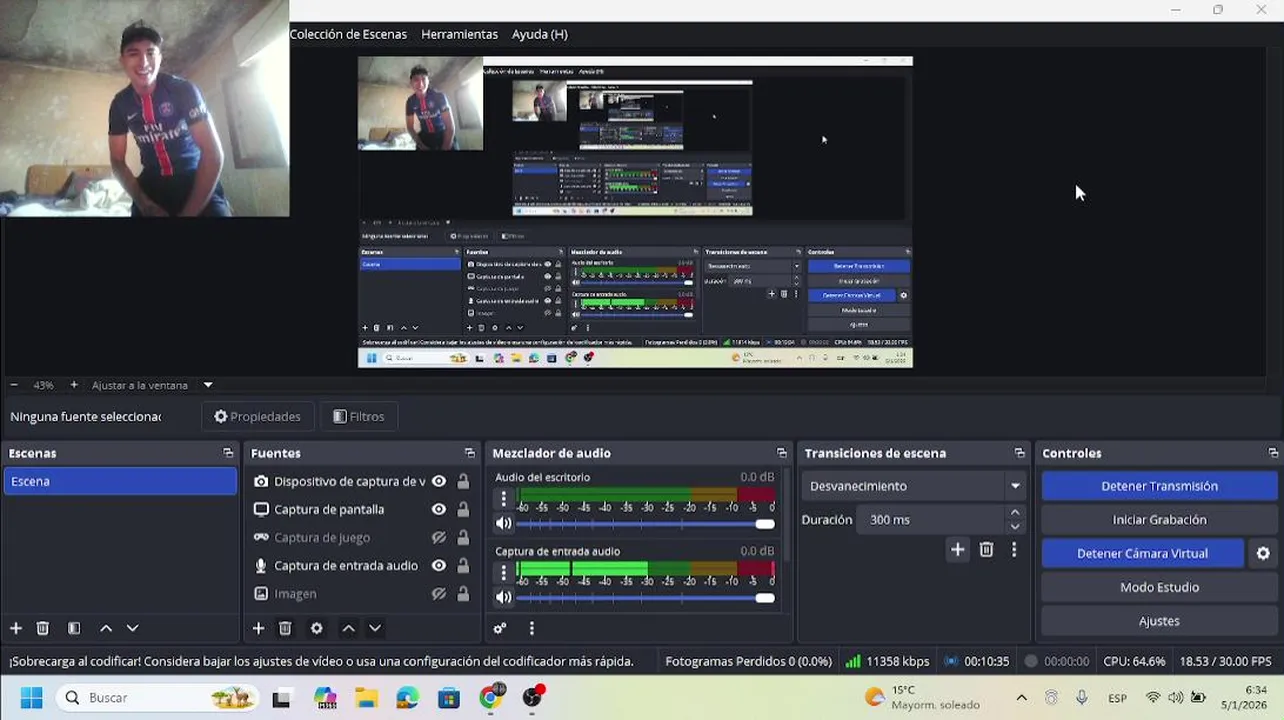
Task: Click audio mixer vertical scrollbar
Action: point(786,515)
